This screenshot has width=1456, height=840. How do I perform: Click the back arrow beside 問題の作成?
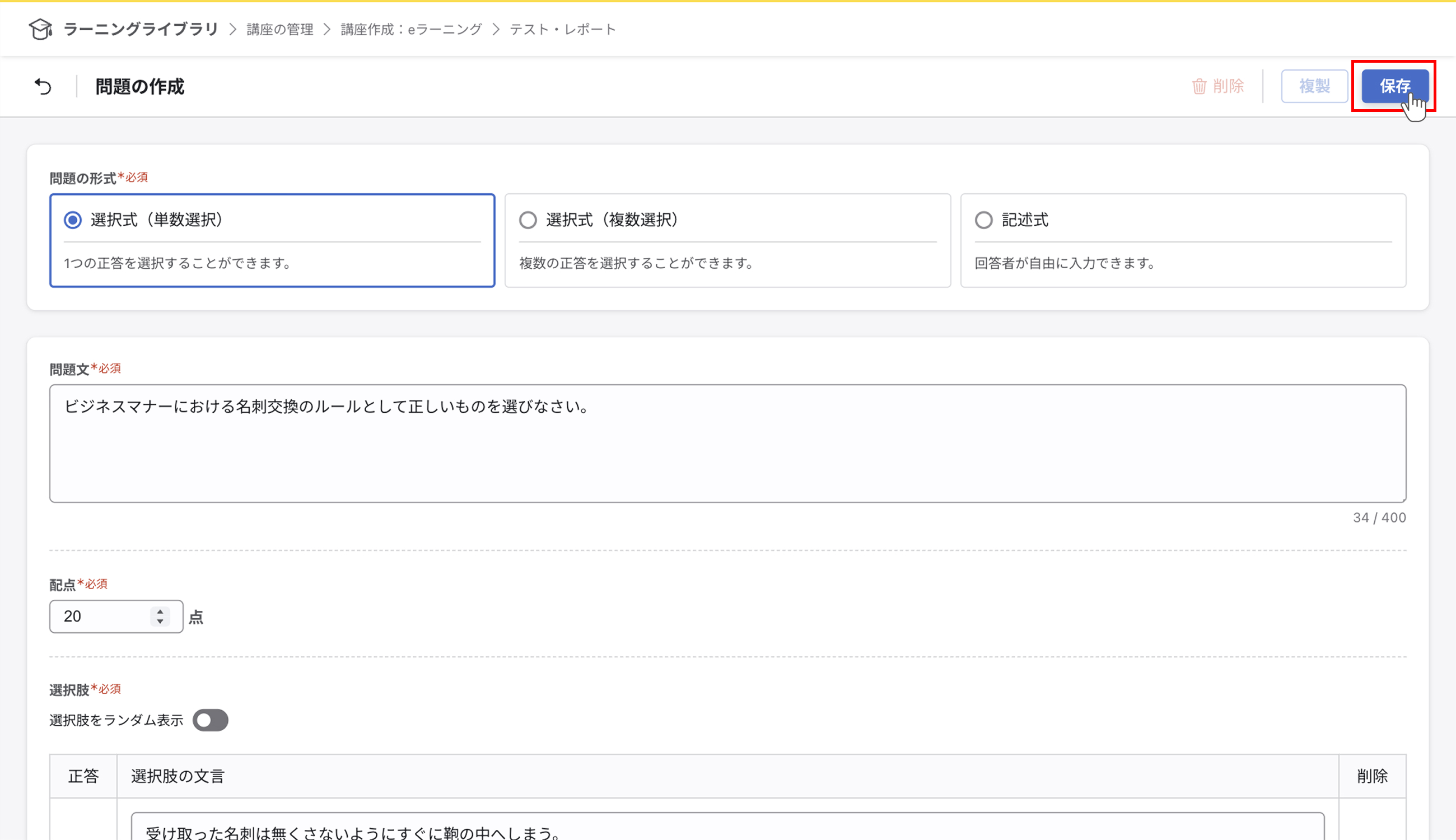tap(43, 86)
